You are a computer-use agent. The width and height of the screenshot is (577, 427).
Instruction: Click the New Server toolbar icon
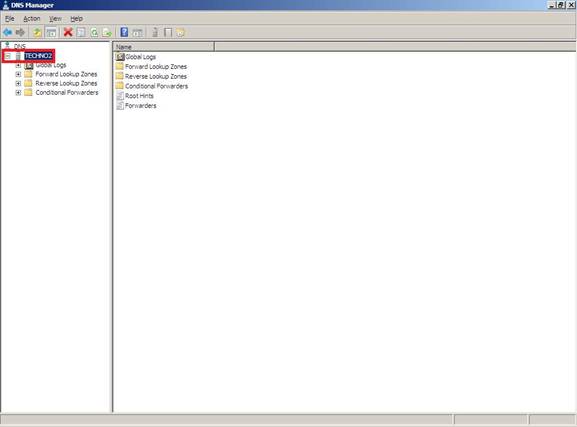155,32
